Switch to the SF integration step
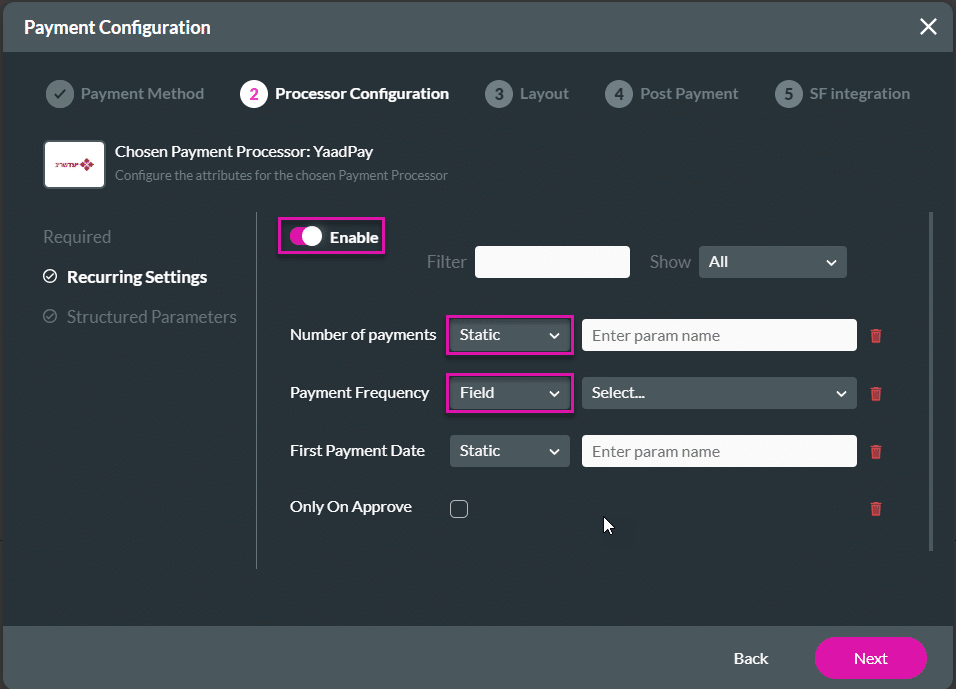Image resolution: width=956 pixels, height=689 pixels. 859,94
